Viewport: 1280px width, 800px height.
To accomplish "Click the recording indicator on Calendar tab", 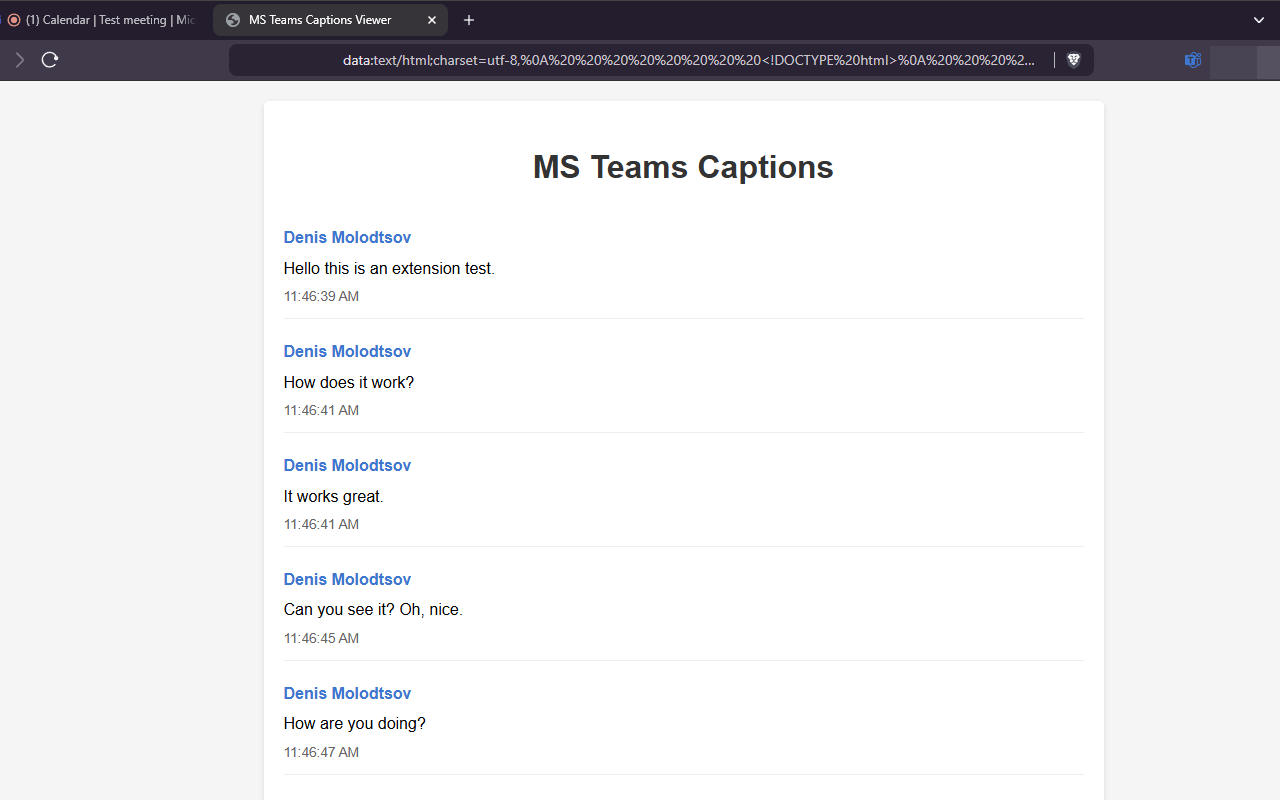I will coord(14,20).
